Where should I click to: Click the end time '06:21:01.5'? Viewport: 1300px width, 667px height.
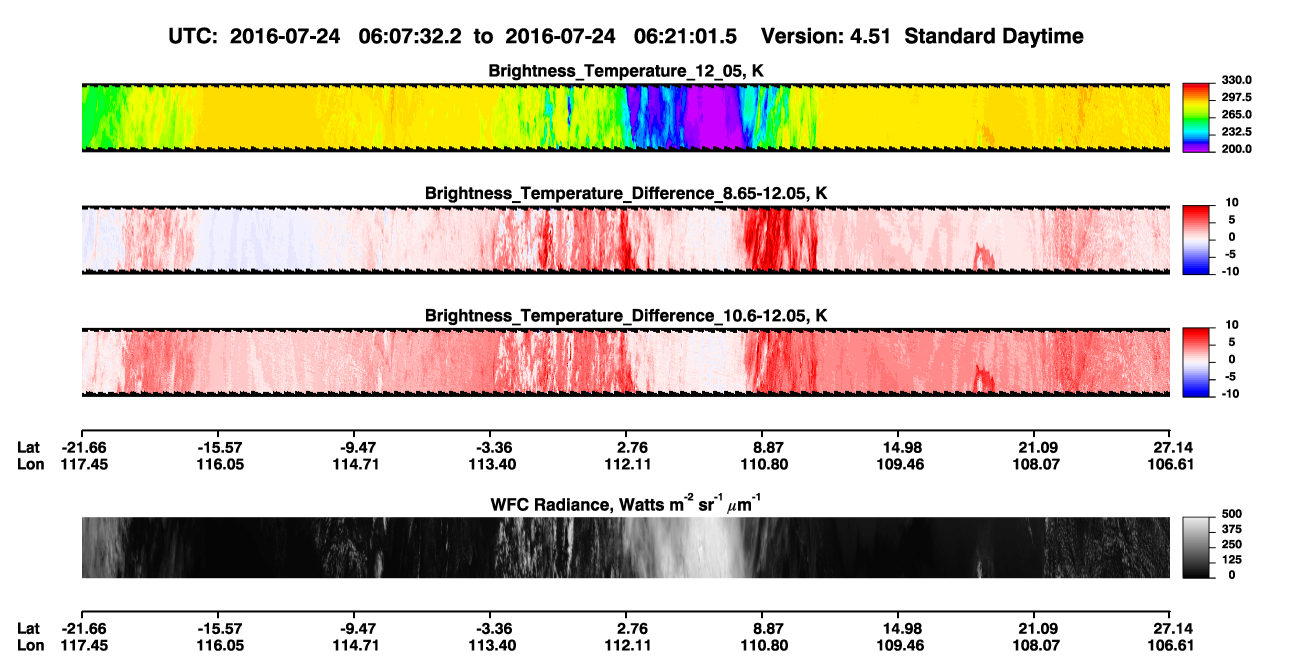pos(686,37)
